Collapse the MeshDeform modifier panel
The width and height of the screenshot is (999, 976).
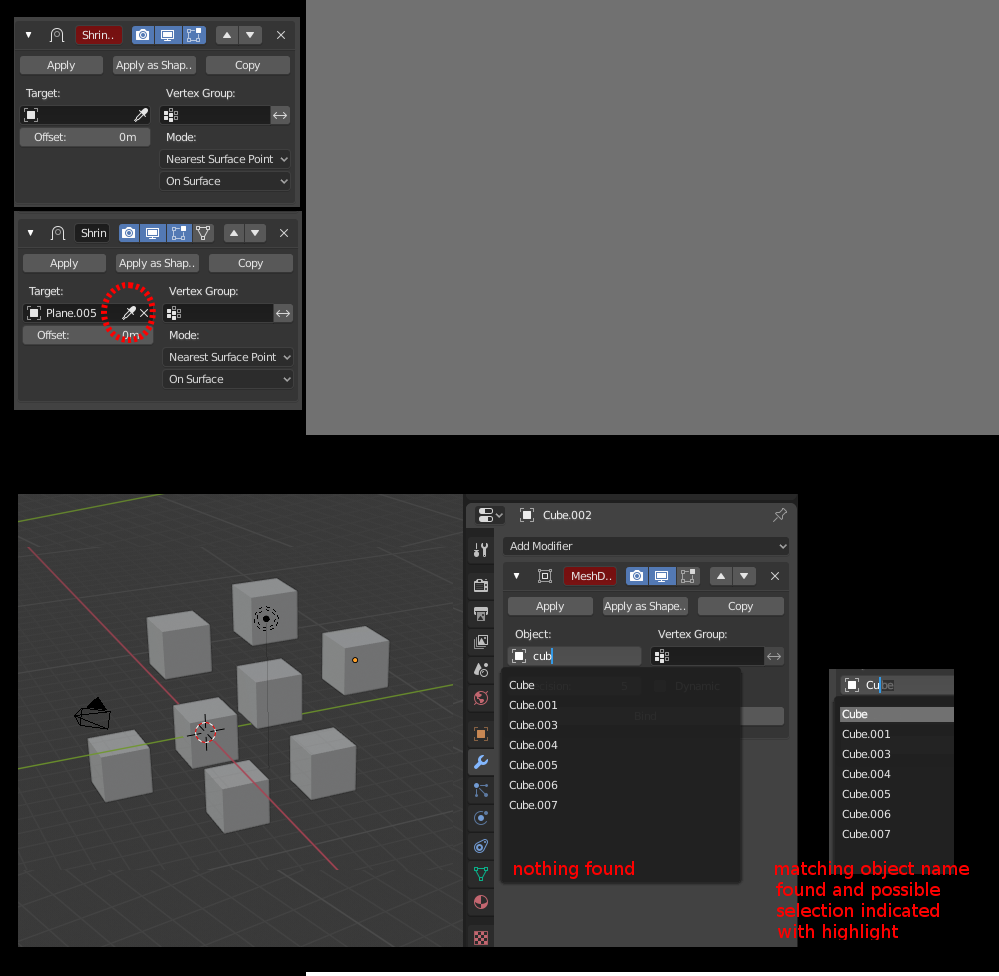tap(516, 576)
